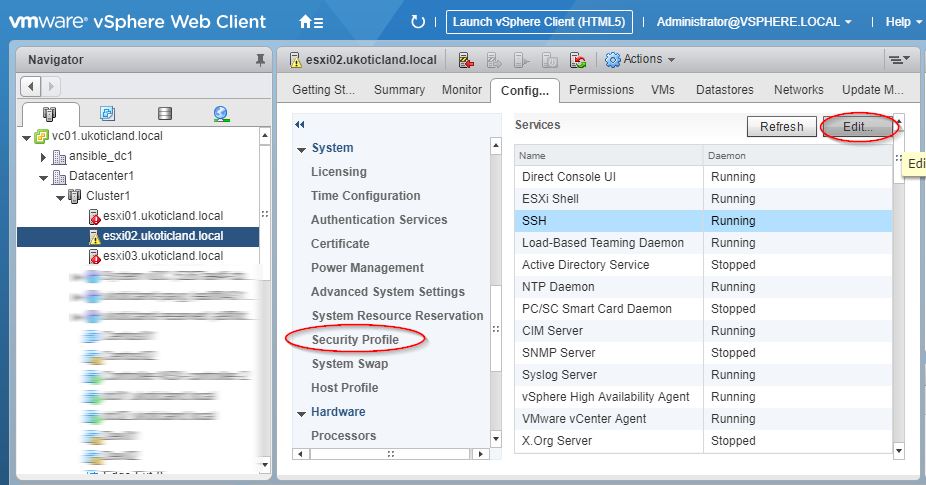This screenshot has width=926, height=485.
Task: Collapse the System settings section
Action: 301,150
